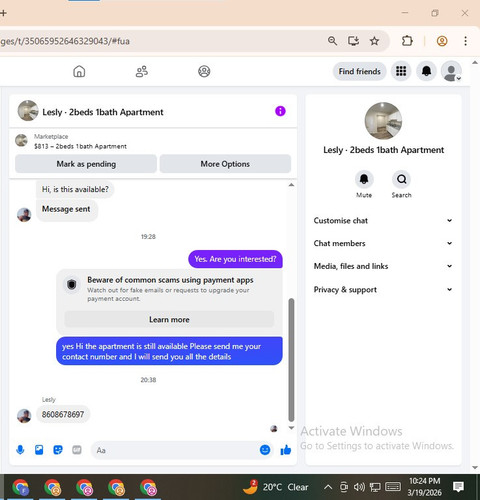Click the '8608678697' message
Screen dimensions: 480x500
pos(63,414)
